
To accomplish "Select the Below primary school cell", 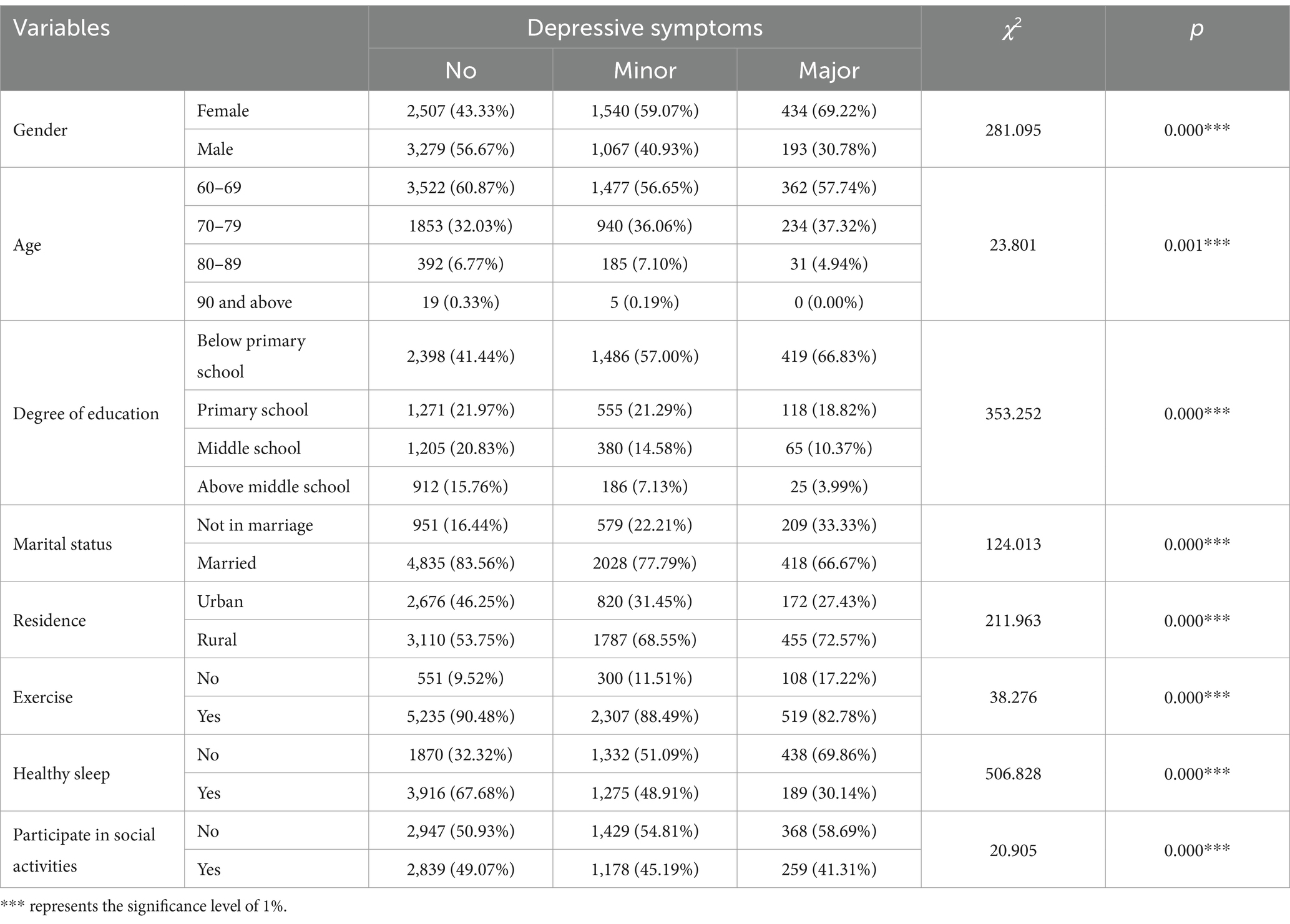I will click(276, 356).
